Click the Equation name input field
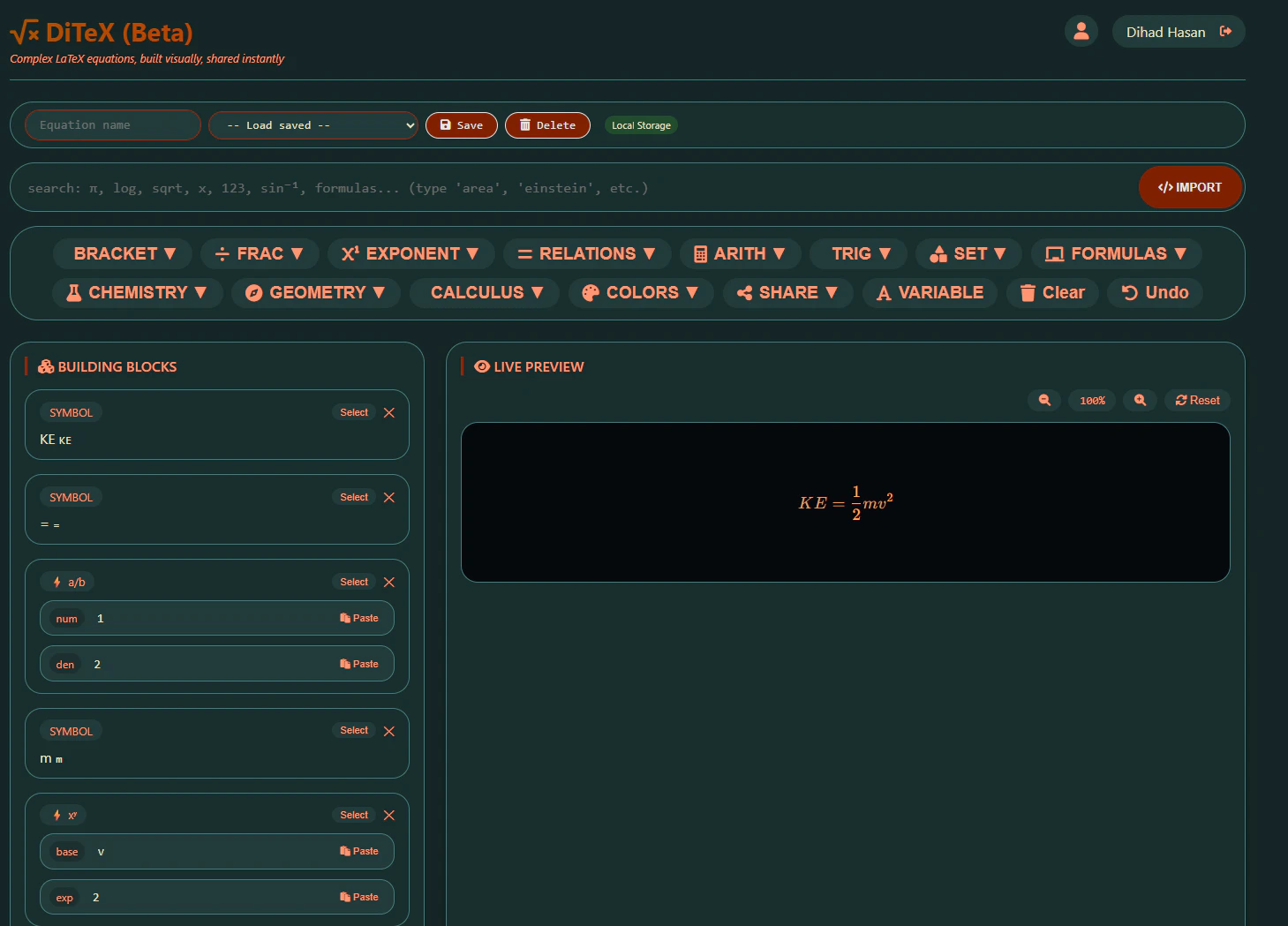The image size is (1288, 926). tap(112, 124)
